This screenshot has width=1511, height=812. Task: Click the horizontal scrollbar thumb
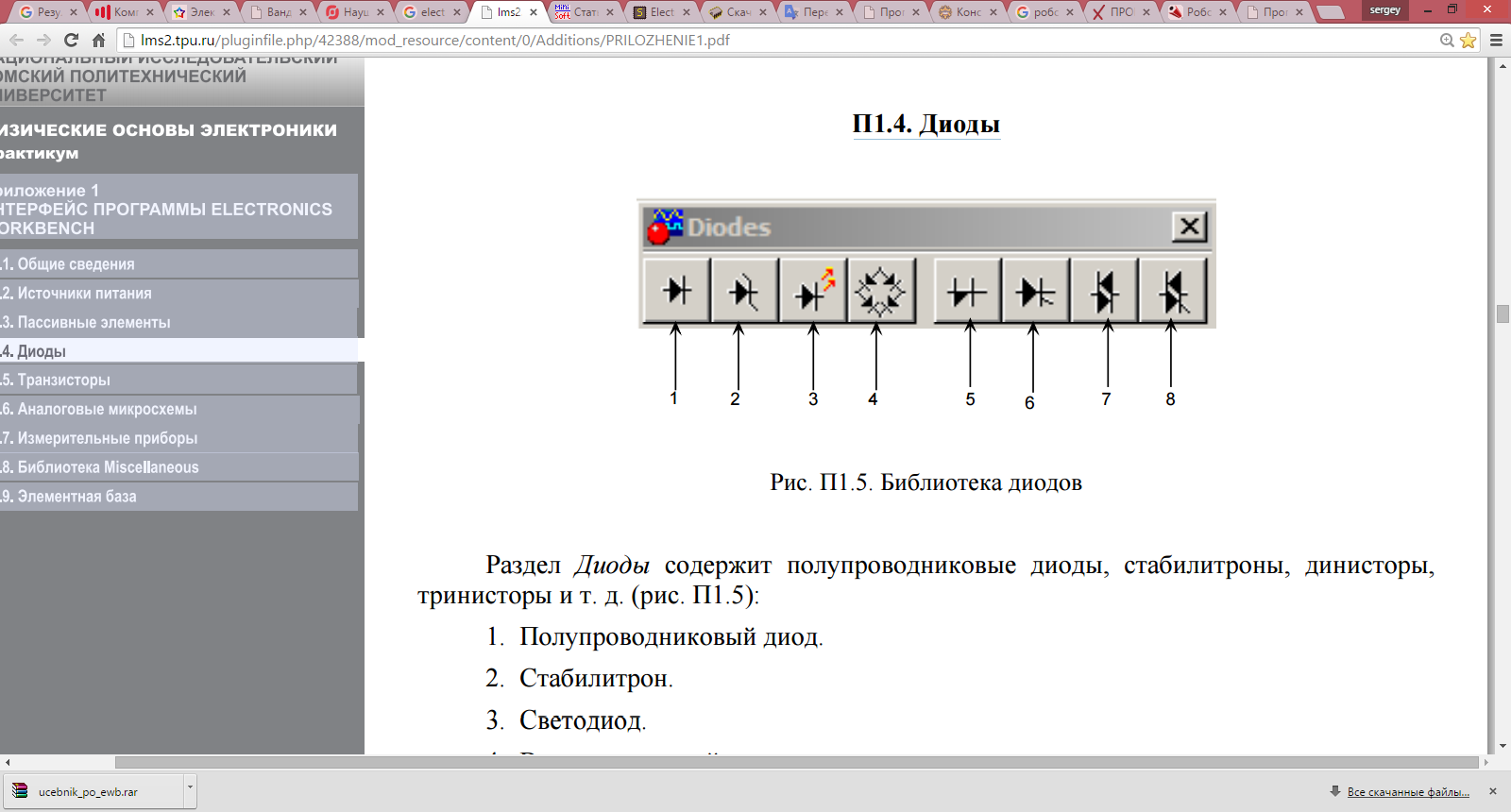coord(797,762)
